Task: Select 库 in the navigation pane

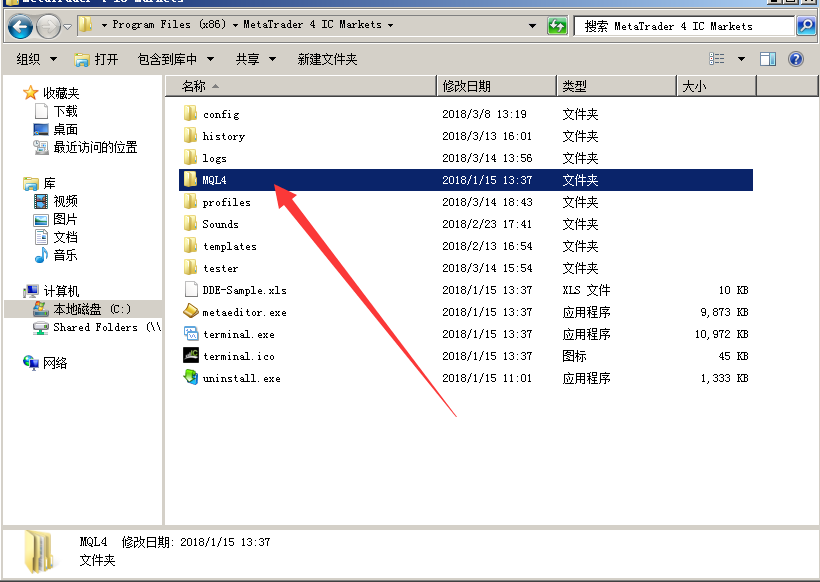Action: (49, 184)
